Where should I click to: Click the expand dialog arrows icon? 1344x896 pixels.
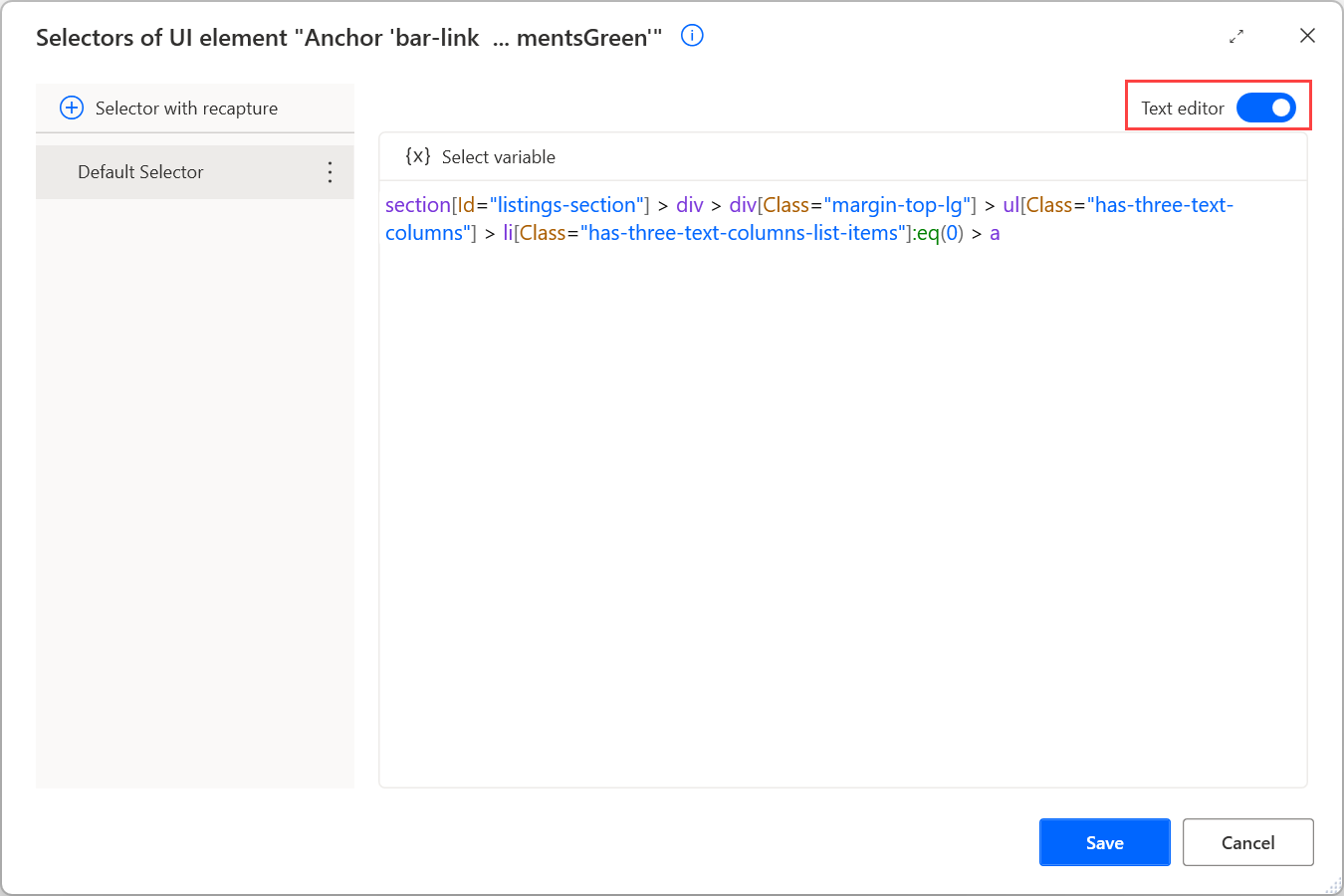[x=1236, y=37]
